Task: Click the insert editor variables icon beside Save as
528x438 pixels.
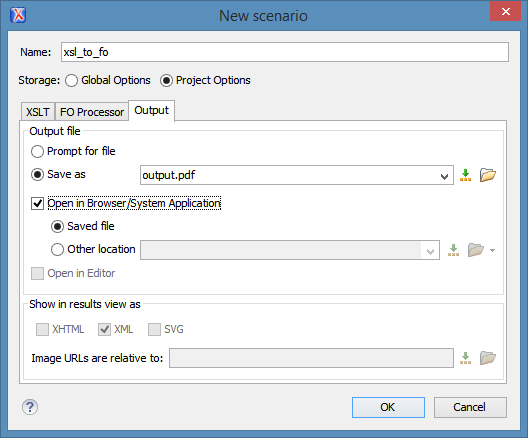Action: pyautogui.click(x=465, y=175)
